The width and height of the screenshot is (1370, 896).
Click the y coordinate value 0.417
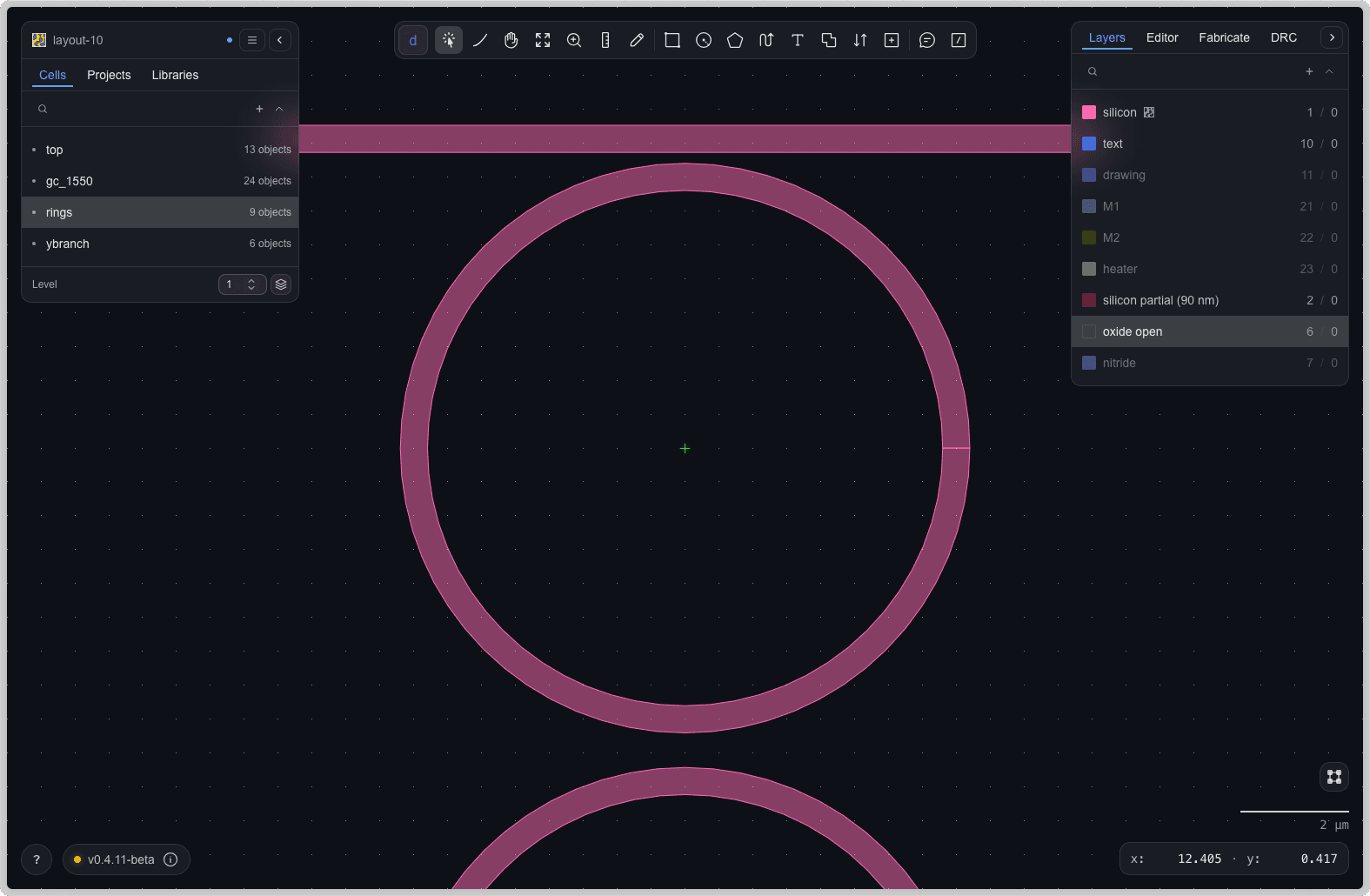click(1319, 859)
